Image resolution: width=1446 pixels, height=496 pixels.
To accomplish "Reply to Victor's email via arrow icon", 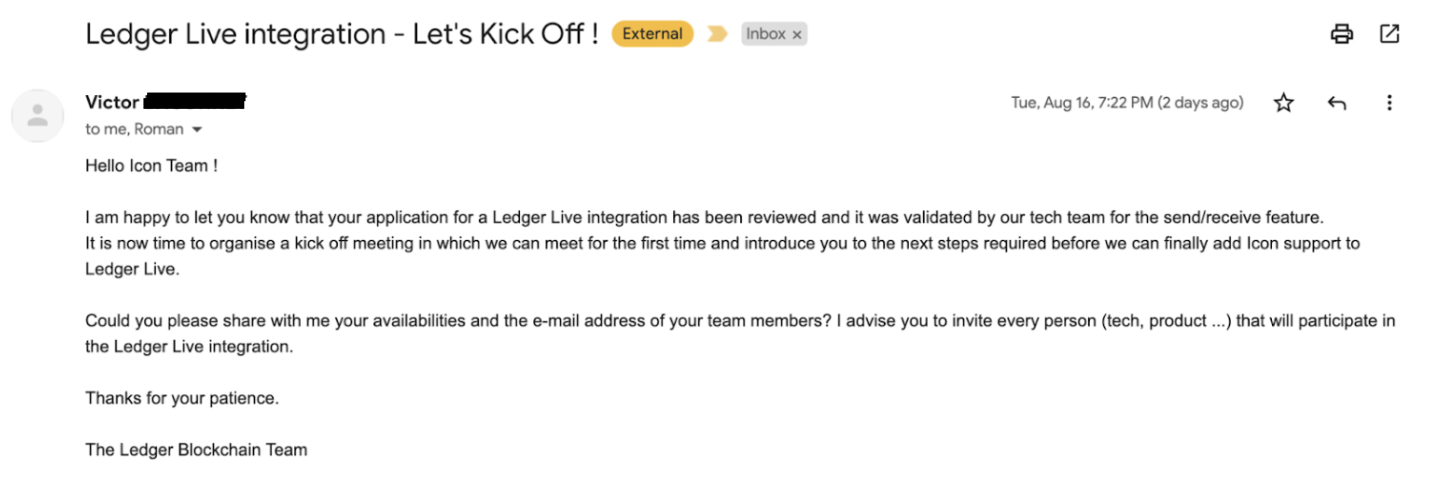I will coord(1337,103).
